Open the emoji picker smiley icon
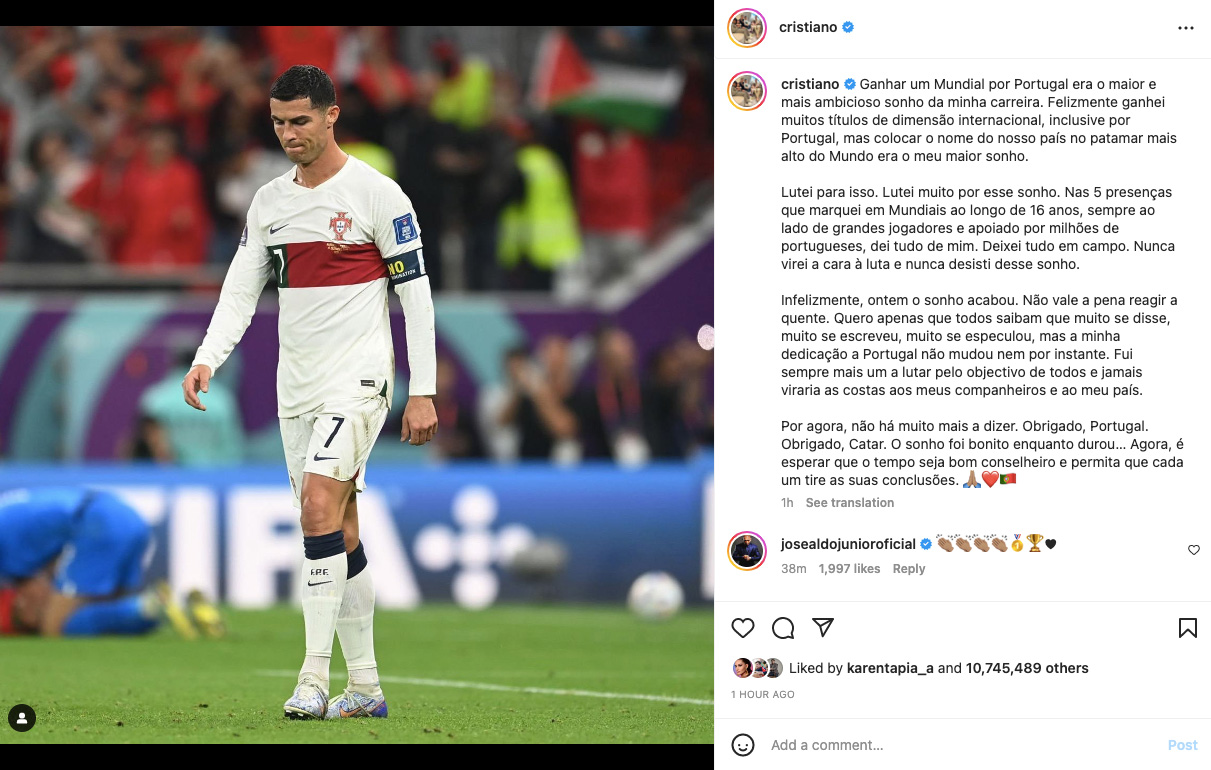 (x=743, y=745)
